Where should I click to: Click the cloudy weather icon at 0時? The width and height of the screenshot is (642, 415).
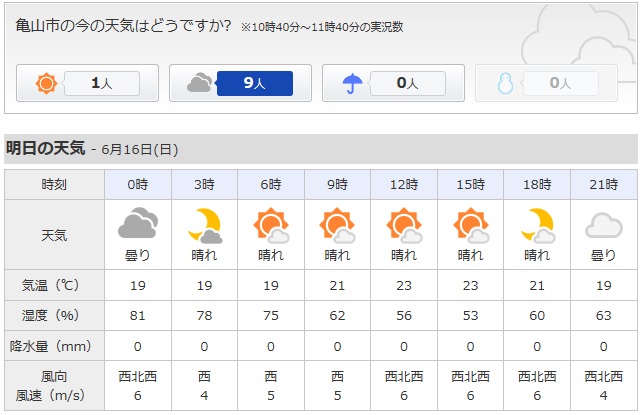(x=138, y=223)
